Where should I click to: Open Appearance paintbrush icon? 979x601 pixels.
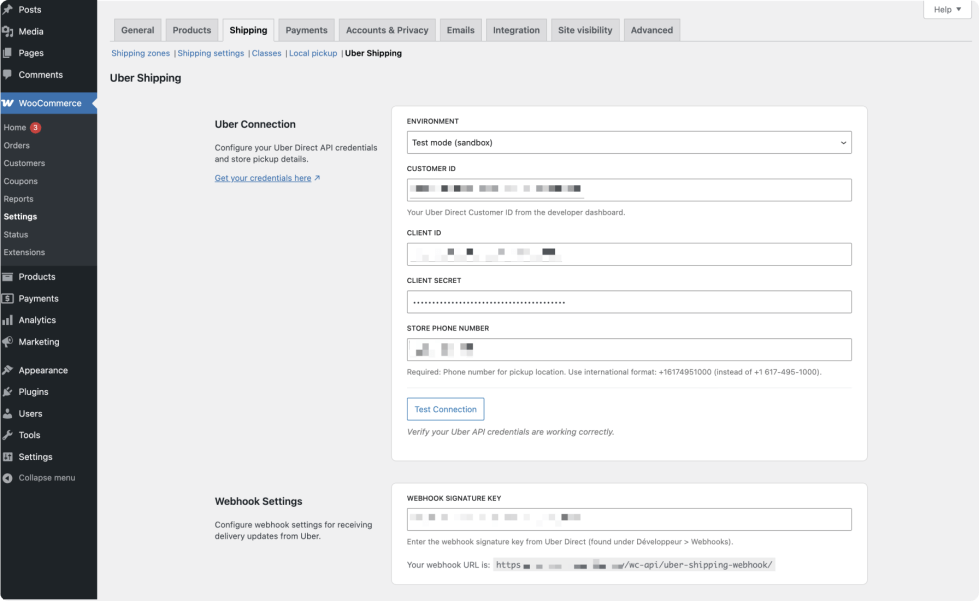pyautogui.click(x=8, y=370)
